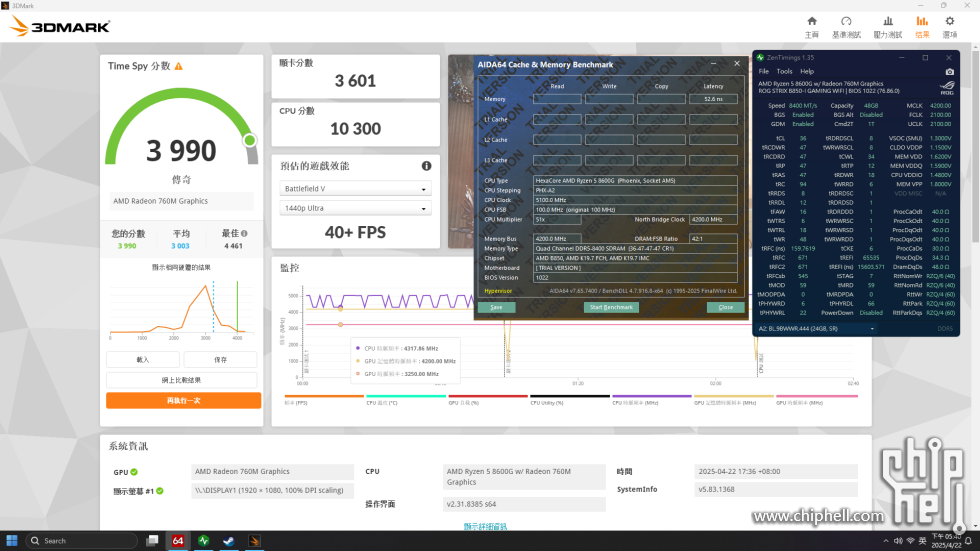980x551 pixels.
Task: Open Task View from the taskbar
Action: tap(152, 540)
